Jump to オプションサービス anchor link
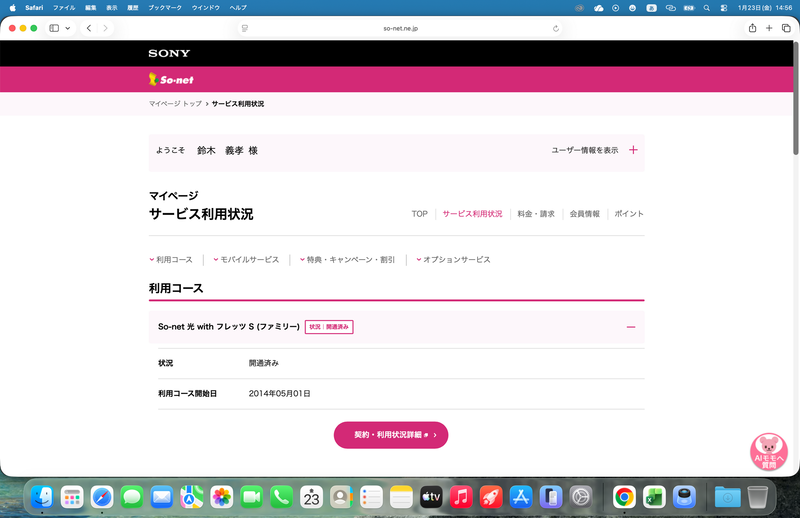The height and width of the screenshot is (518, 800). pos(454,259)
